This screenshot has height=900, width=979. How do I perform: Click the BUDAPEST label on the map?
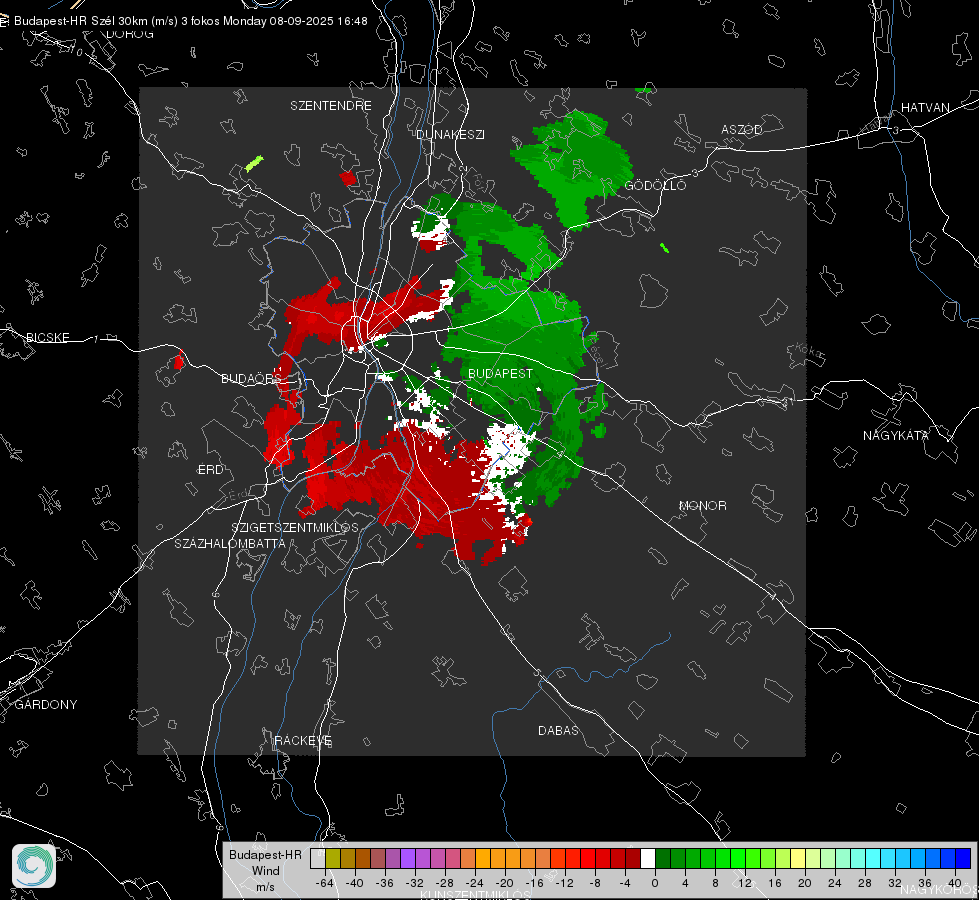pos(500,373)
